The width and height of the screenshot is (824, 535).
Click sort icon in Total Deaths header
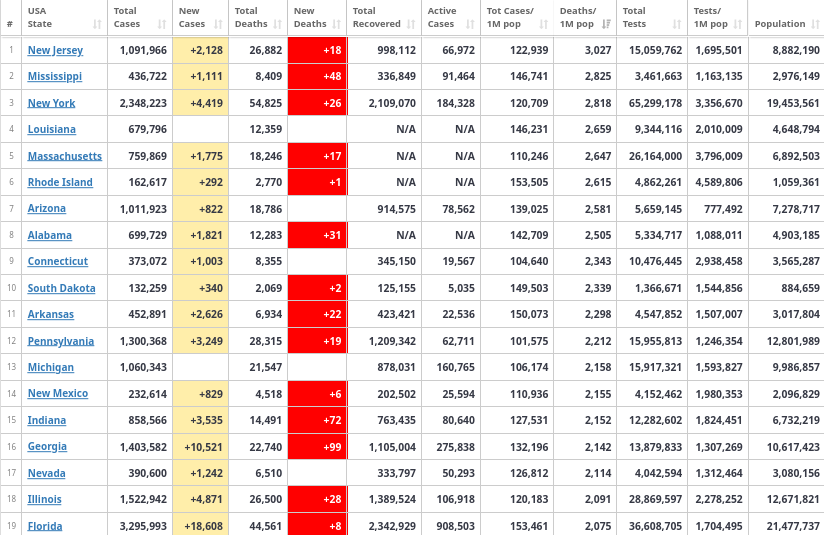pyautogui.click(x=278, y=24)
